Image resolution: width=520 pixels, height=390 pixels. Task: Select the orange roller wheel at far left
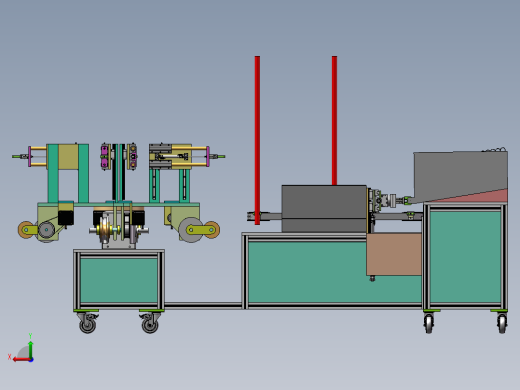coord(25,230)
